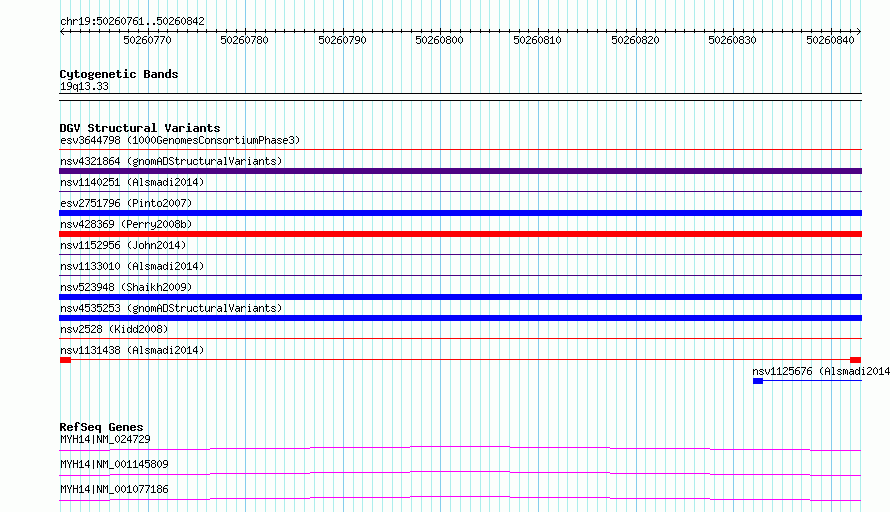Screen dimensions: 890x512
Task: Open variant nsv1133010 (Alsmadi2014)
Action: (x=132, y=266)
